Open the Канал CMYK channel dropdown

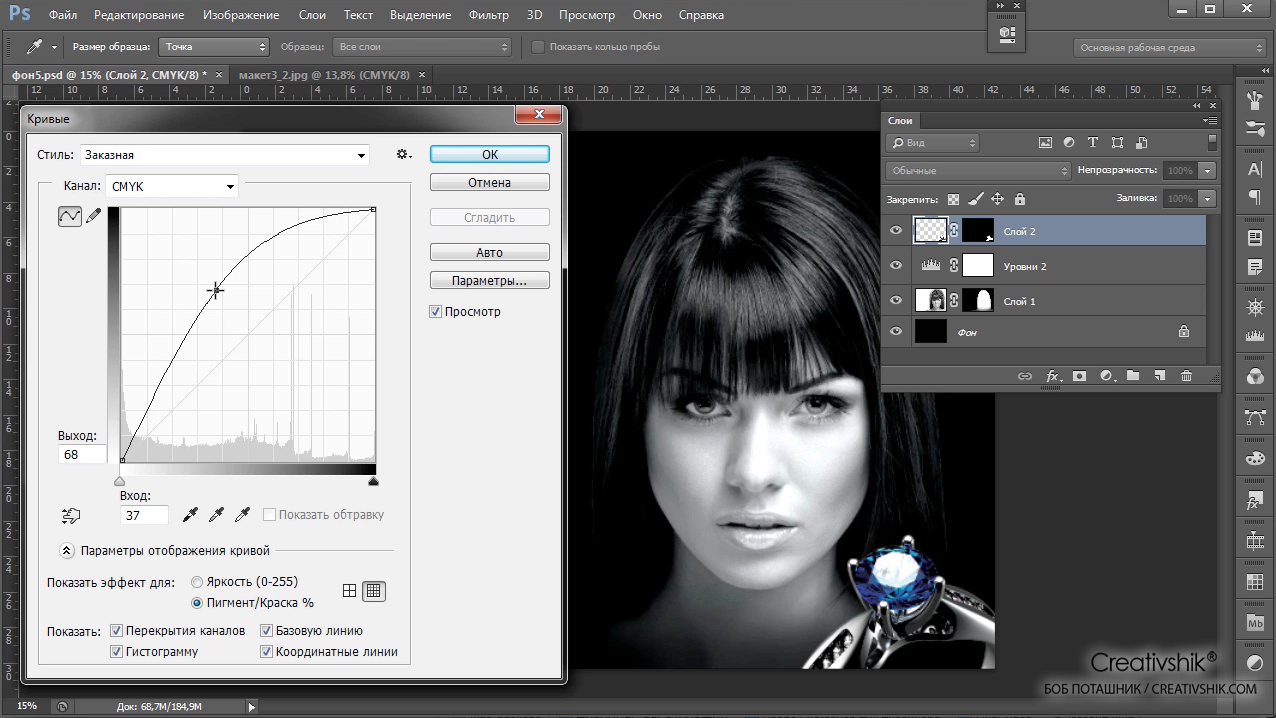(x=172, y=186)
